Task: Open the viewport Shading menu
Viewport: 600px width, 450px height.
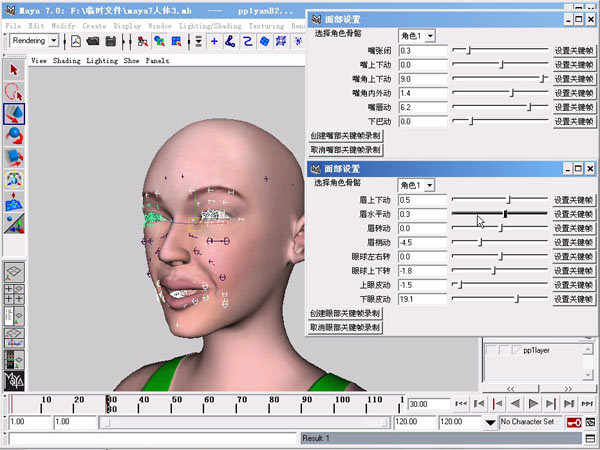Action: tap(67, 60)
